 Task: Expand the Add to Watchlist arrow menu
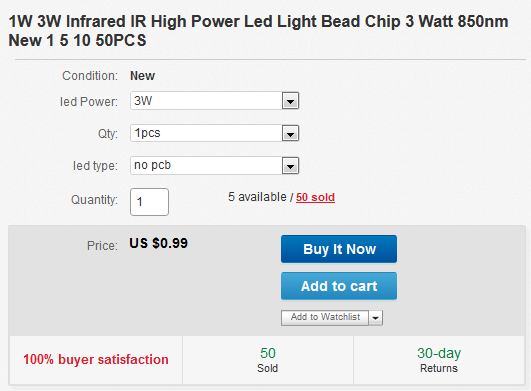pos(376,318)
